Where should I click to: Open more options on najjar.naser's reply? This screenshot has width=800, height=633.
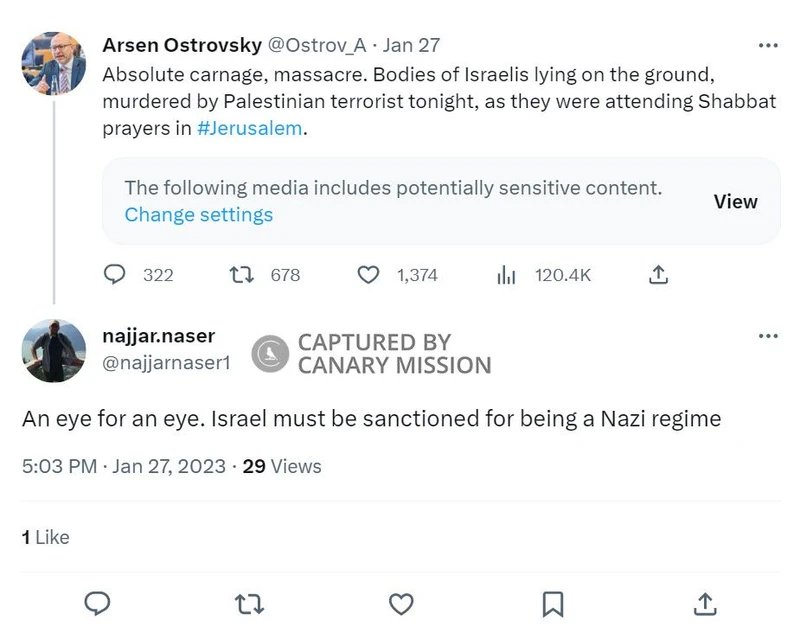(x=768, y=336)
